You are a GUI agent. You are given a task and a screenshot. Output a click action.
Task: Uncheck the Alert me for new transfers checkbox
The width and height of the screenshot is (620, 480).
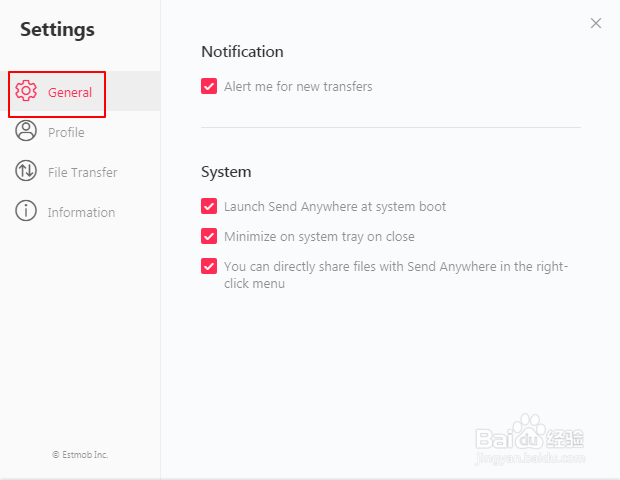pyautogui.click(x=209, y=86)
